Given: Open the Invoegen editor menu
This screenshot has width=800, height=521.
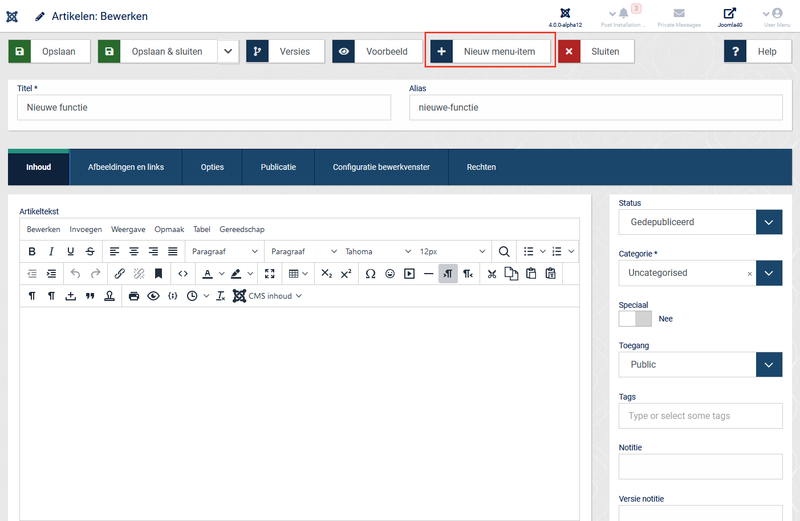Looking at the screenshot, I should pyautogui.click(x=86, y=229).
